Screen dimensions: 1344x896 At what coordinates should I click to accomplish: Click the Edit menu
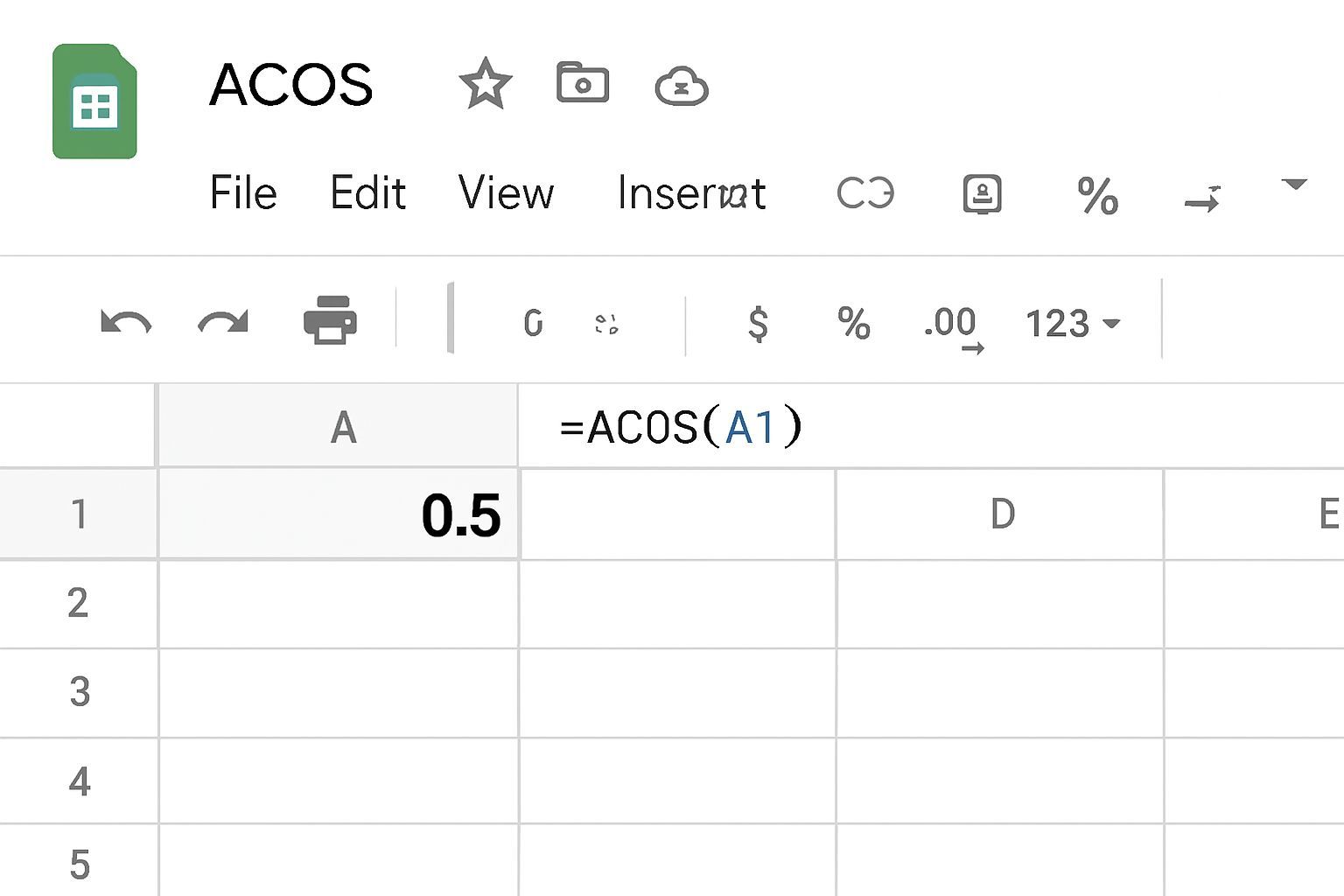point(367,193)
